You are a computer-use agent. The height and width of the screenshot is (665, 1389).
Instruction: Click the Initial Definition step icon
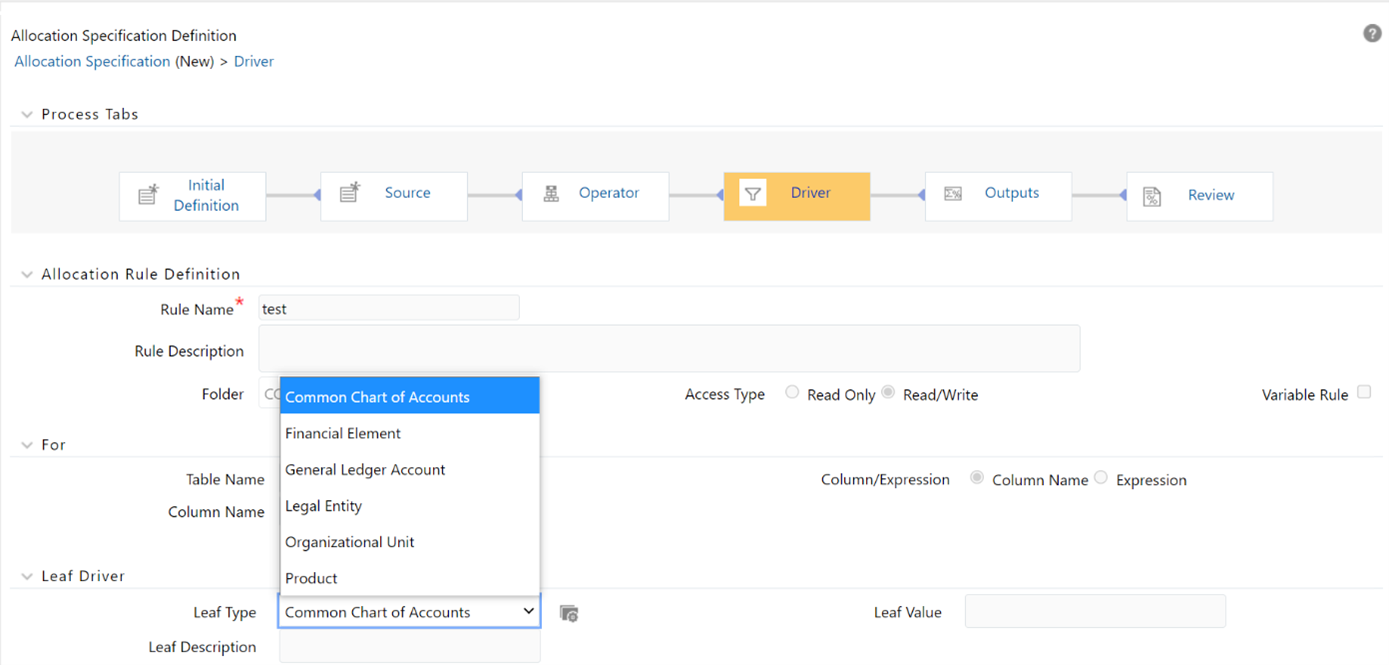coord(148,195)
